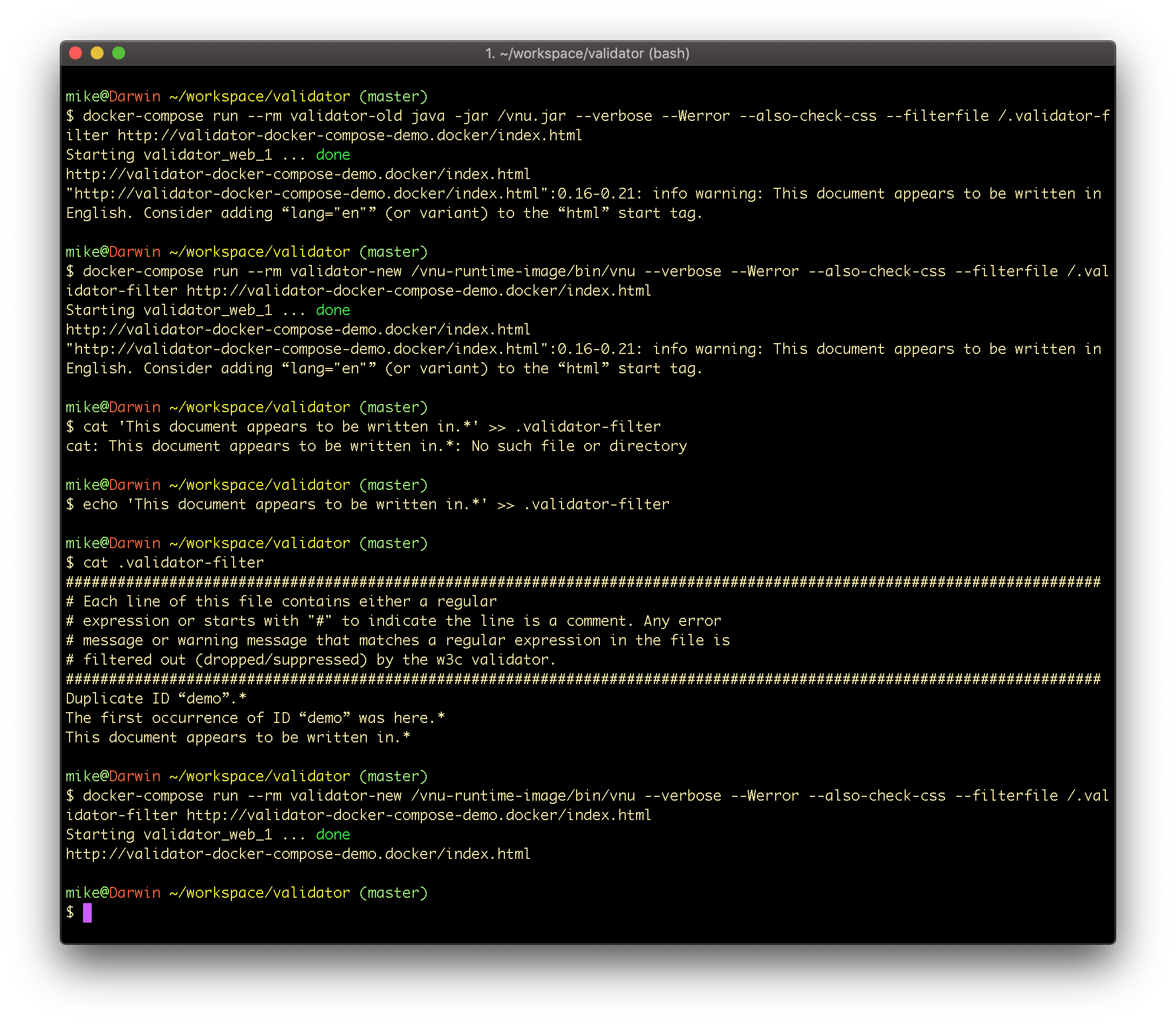This screenshot has height=1024, width=1176.
Task: Minimize the terminal with the yellow button
Action: point(97,53)
